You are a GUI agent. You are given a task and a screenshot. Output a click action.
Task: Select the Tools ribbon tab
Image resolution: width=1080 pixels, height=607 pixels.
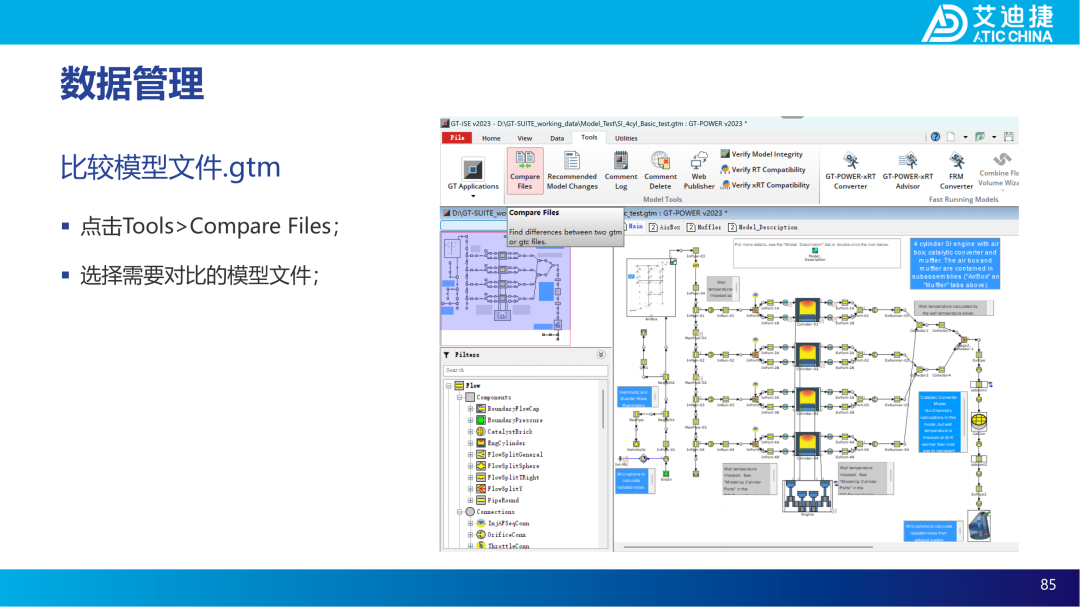coord(589,138)
